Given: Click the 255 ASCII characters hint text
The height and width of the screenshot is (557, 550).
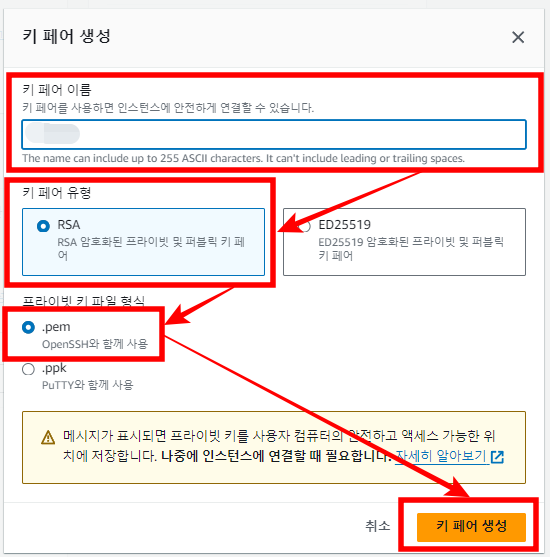Looking at the screenshot, I should point(243,158).
